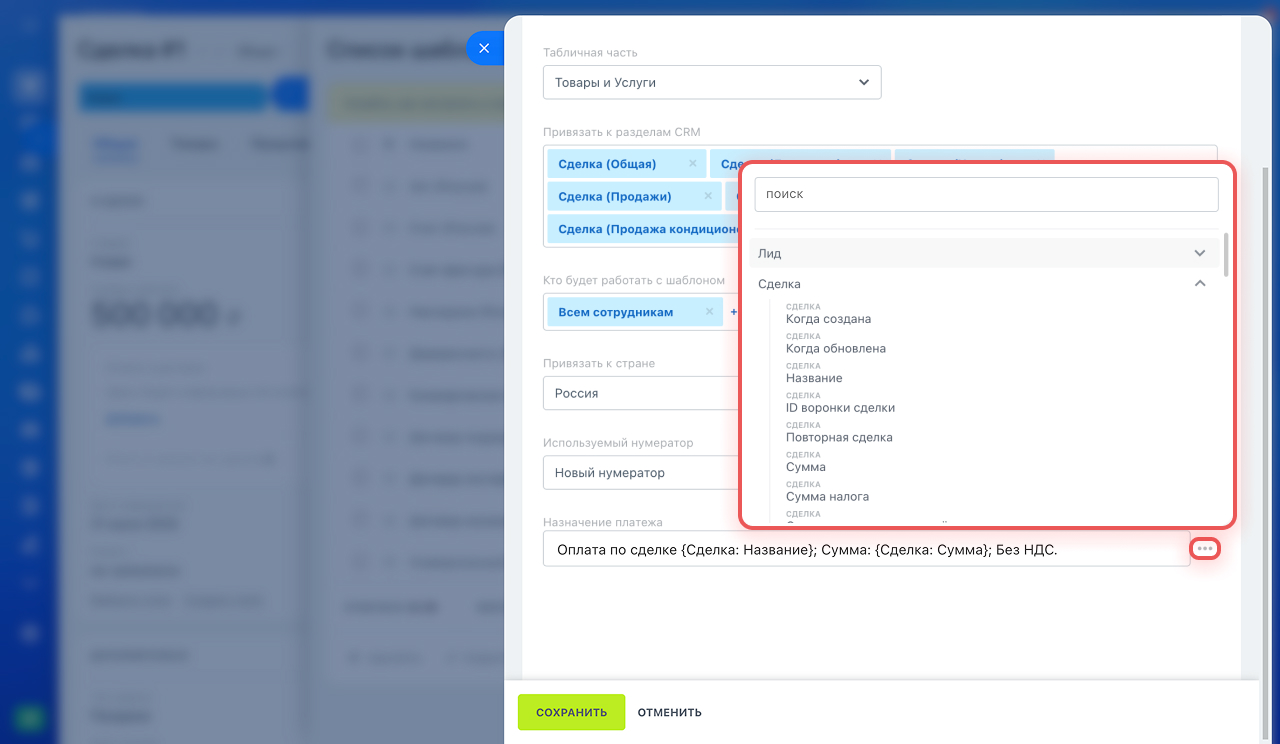Select the Когда создана field
1280x744 pixels.
click(x=828, y=319)
